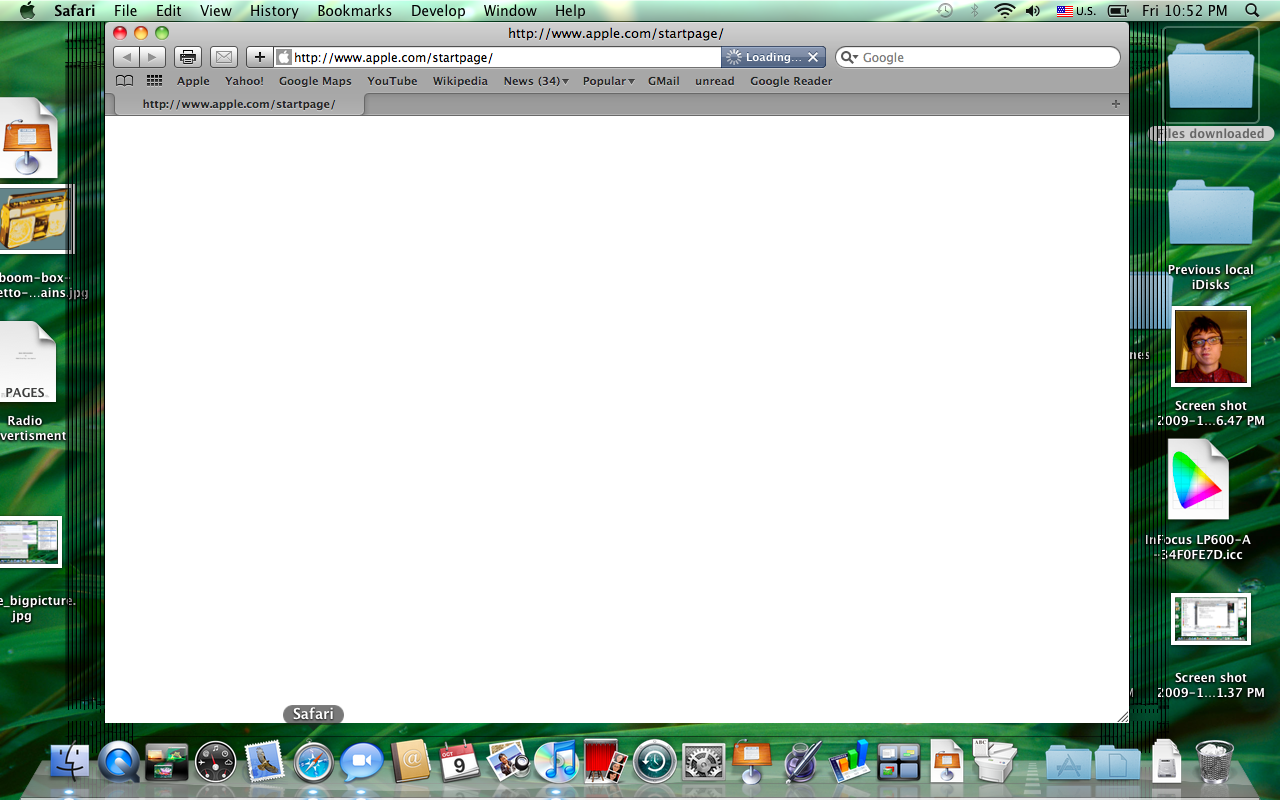Expand the Popular bookmarks dropdown
The image size is (1280, 800).
coord(609,81)
